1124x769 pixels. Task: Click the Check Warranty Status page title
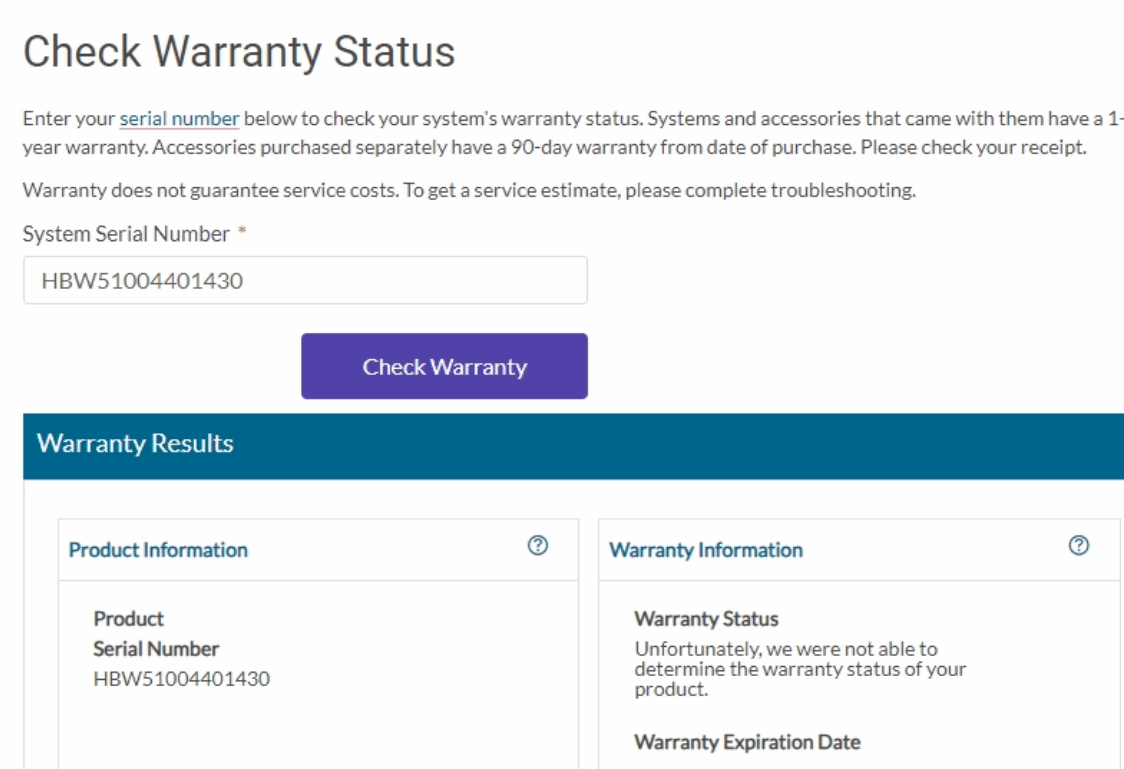point(239,52)
